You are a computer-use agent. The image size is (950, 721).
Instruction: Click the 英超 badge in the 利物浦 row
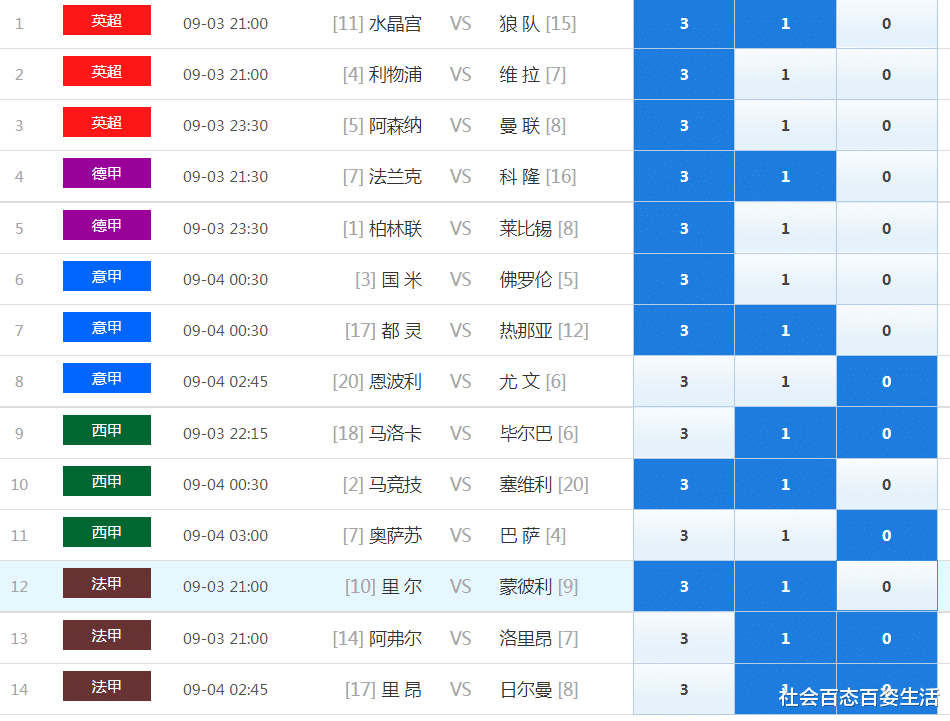107,71
